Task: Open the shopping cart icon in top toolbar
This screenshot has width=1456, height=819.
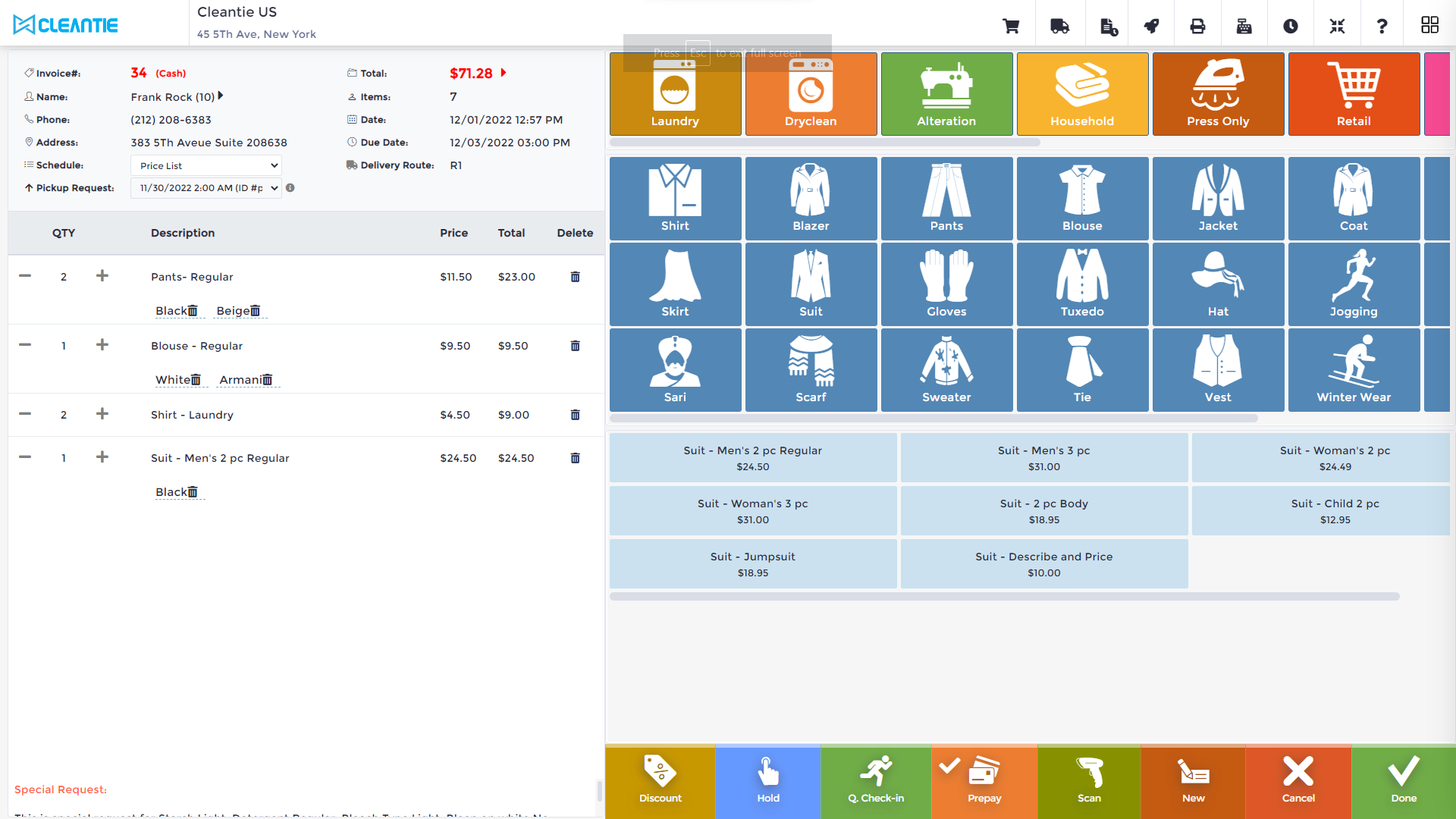Action: [x=1011, y=25]
